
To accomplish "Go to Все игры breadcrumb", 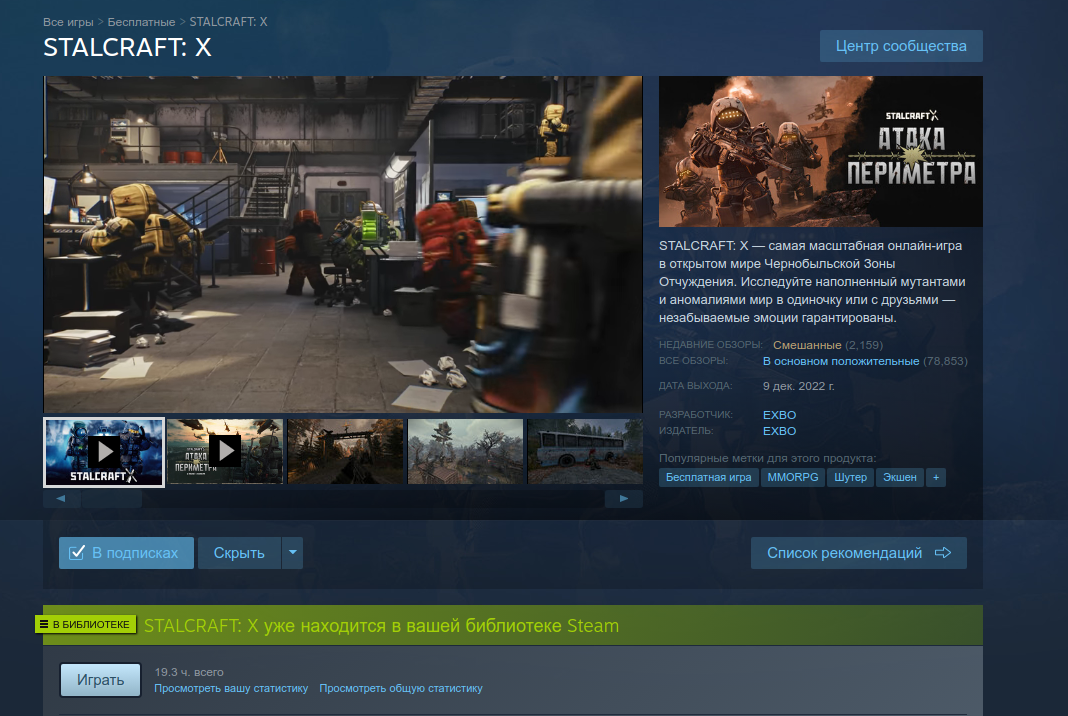I will pyautogui.click(x=68, y=22).
